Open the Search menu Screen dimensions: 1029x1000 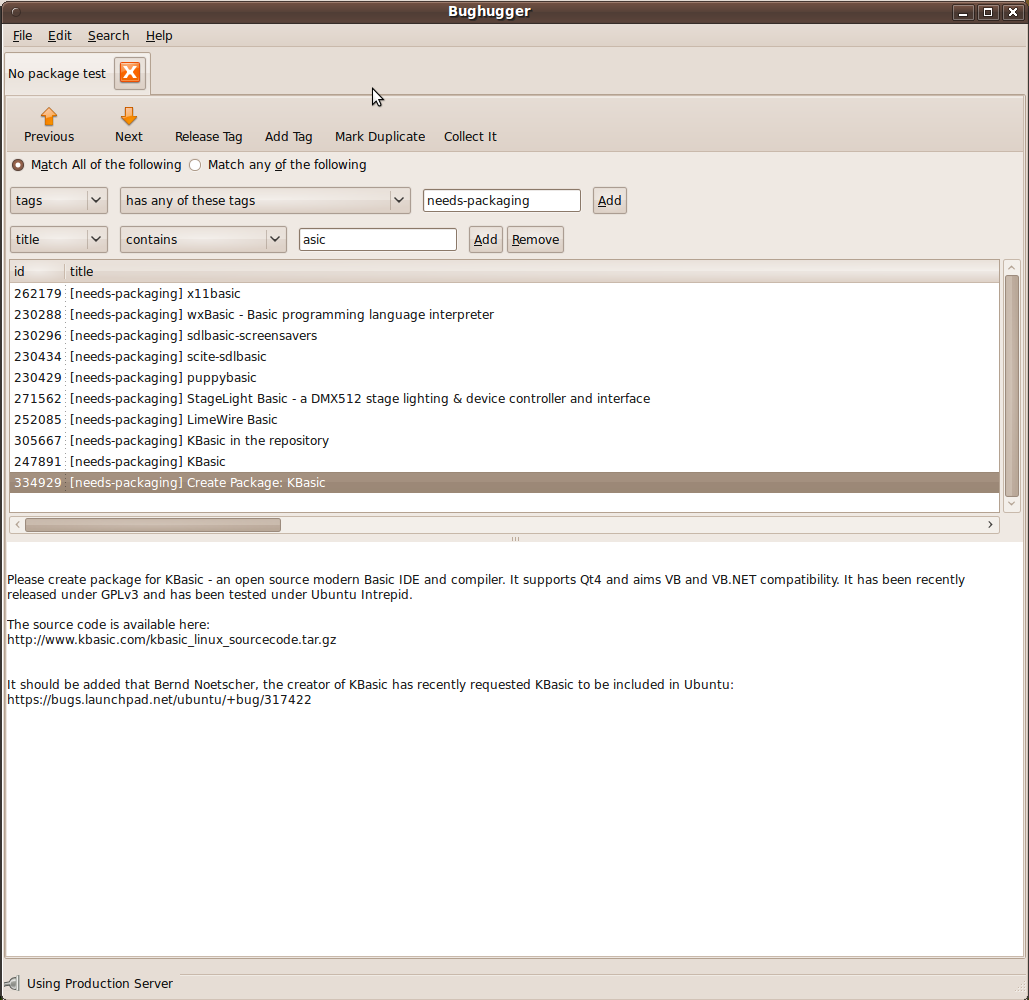(x=108, y=35)
